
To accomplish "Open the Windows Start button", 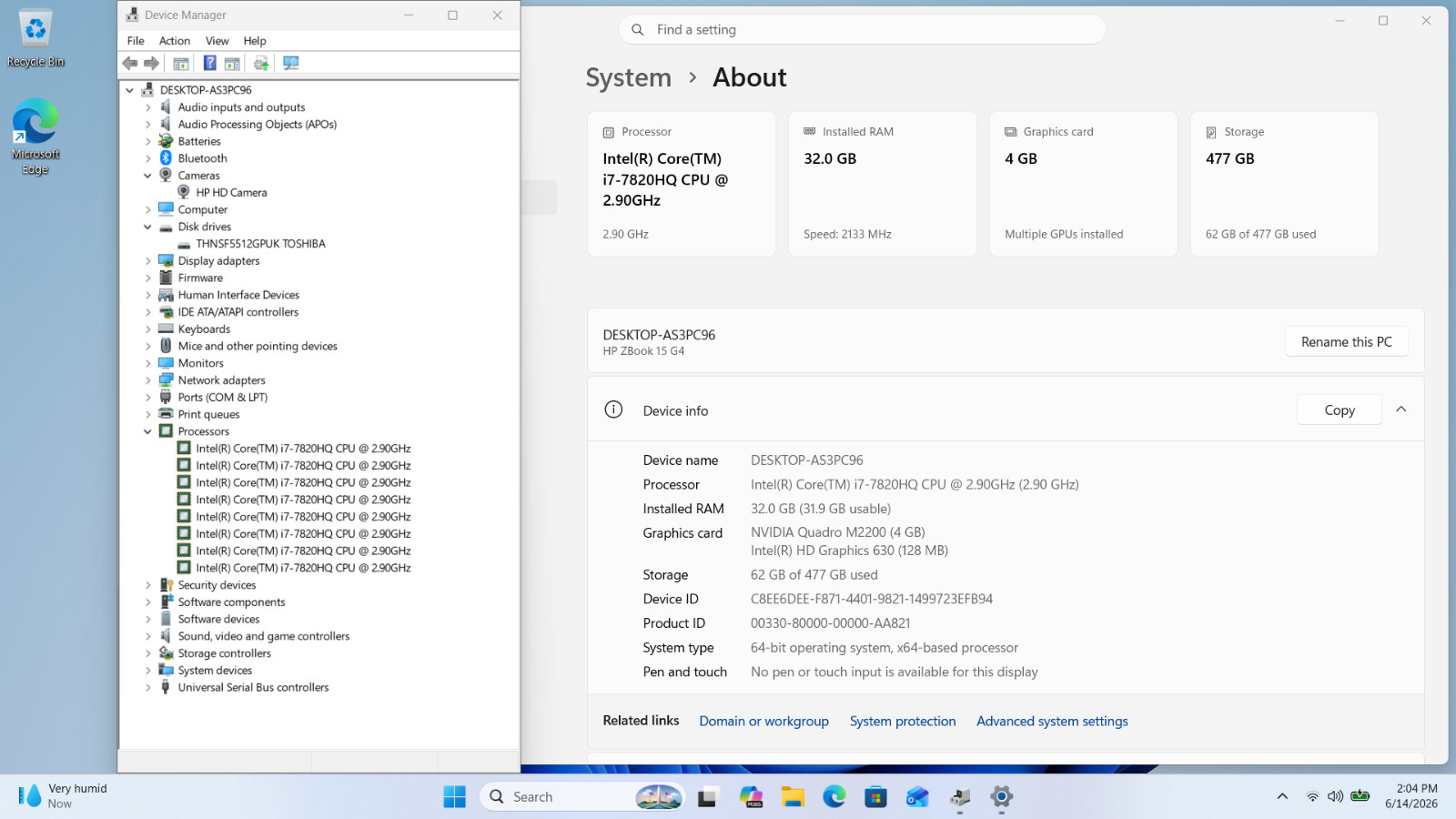I will [x=454, y=797].
